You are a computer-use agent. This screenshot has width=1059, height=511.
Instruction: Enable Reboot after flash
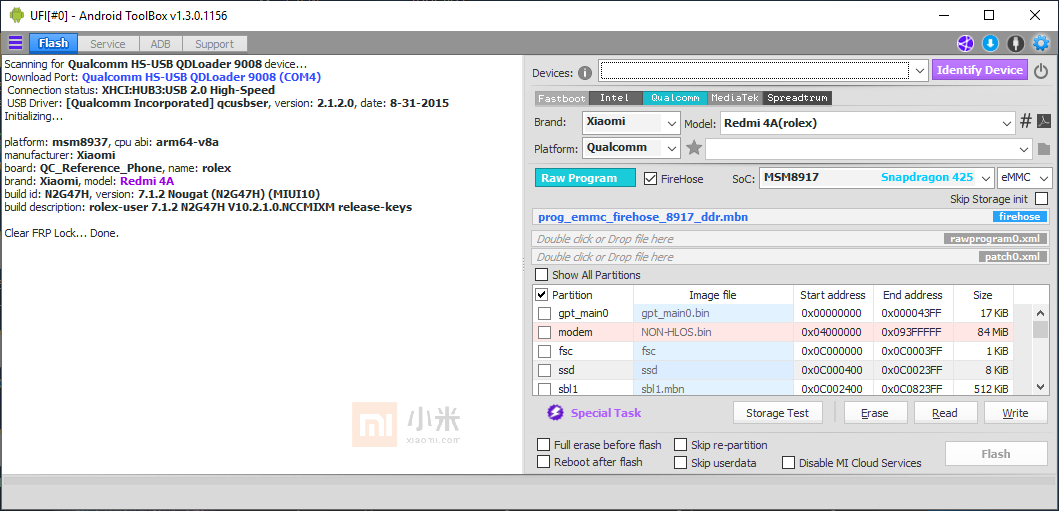(543, 462)
